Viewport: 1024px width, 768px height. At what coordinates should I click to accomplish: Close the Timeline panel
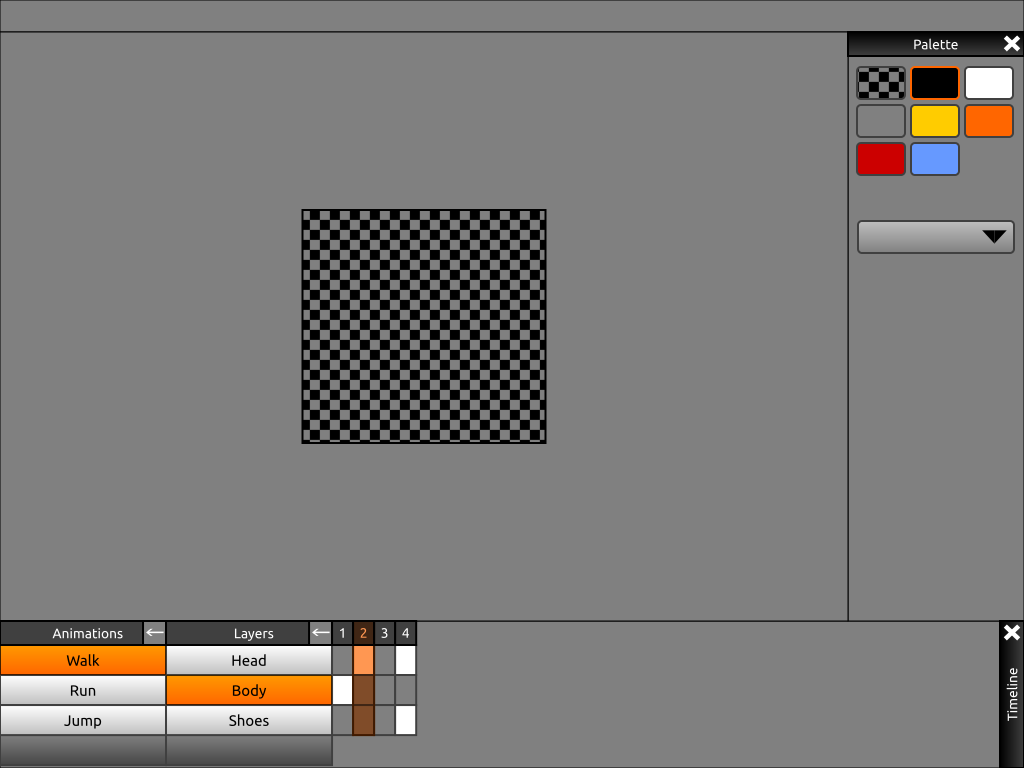tap(1012, 632)
